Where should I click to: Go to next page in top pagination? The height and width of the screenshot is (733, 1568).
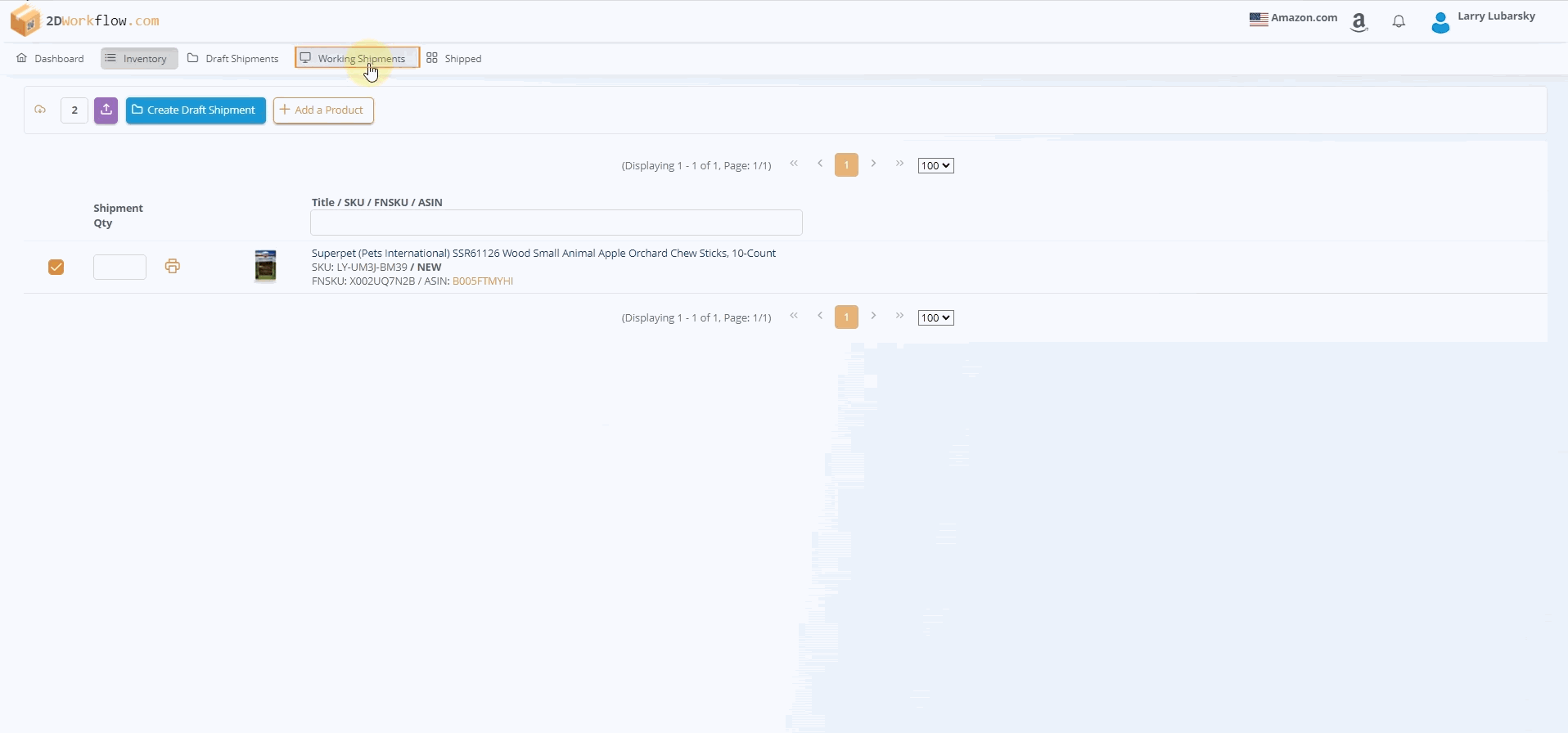tap(873, 164)
